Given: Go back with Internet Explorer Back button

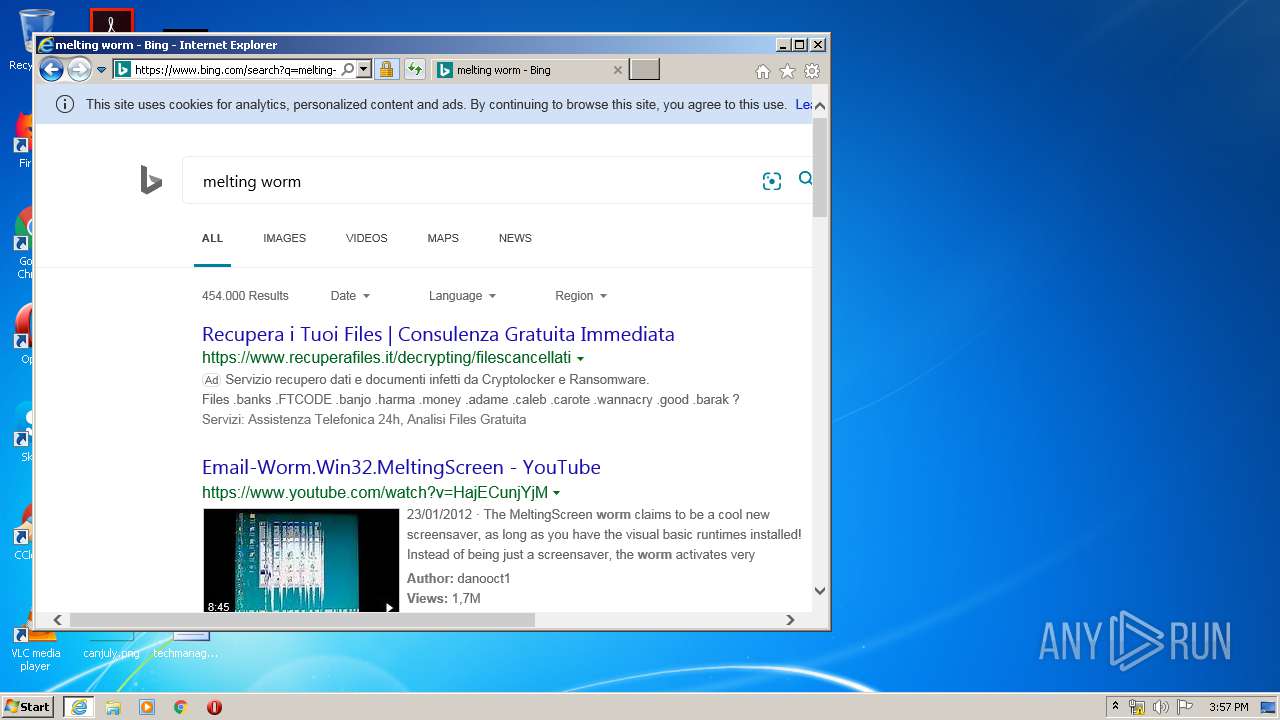Looking at the screenshot, I should point(51,69).
